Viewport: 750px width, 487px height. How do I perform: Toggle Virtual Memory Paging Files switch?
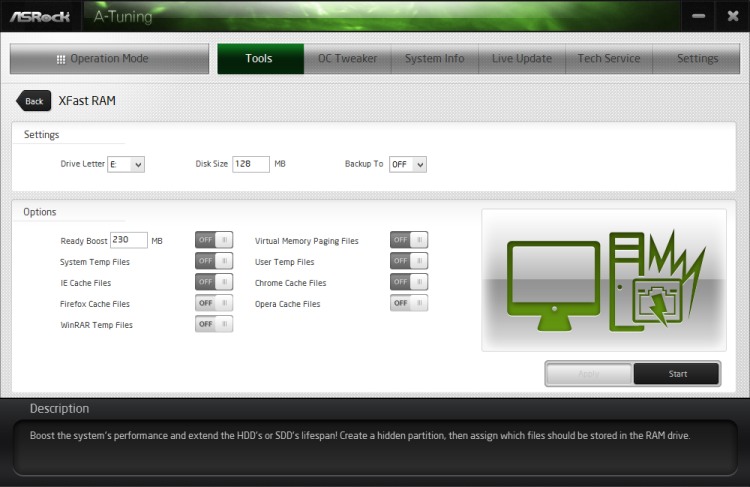[x=408, y=240]
